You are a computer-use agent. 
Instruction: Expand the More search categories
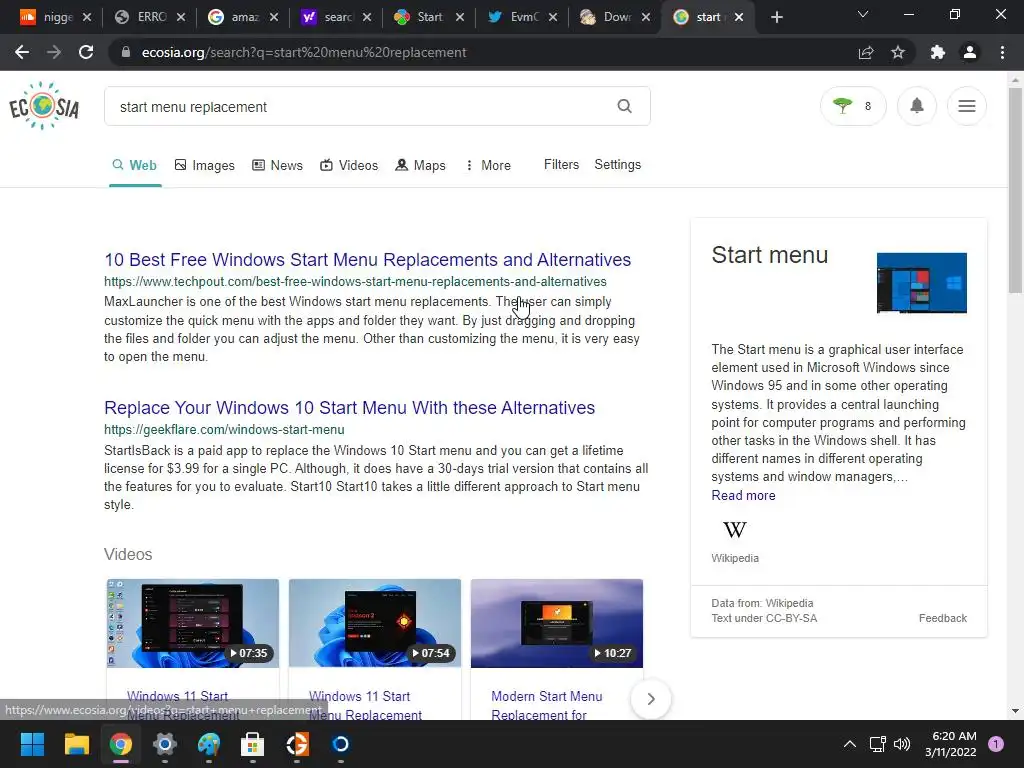coord(488,165)
